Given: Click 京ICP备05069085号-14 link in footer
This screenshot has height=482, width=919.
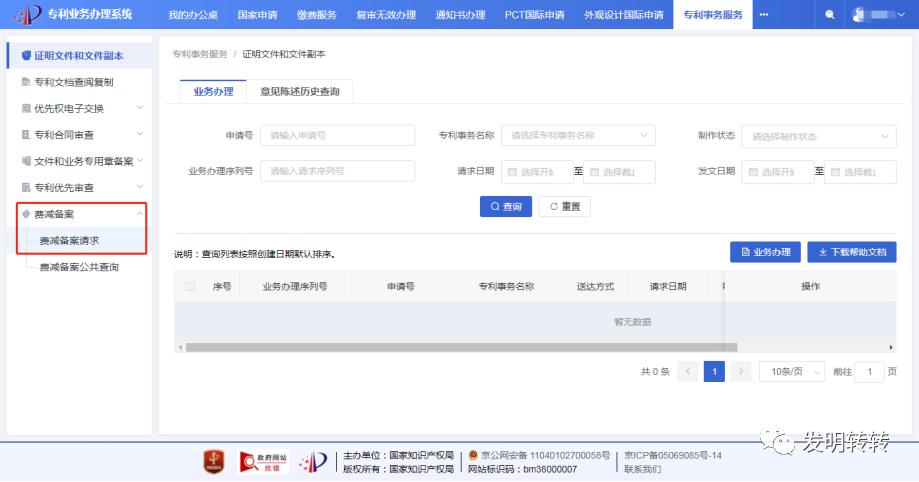Looking at the screenshot, I should coord(673,455).
